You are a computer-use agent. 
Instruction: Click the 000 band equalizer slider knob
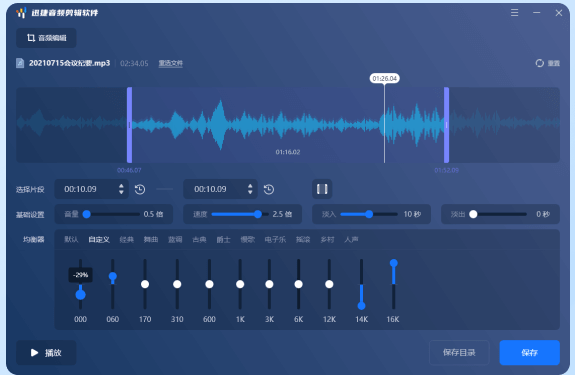(80, 294)
